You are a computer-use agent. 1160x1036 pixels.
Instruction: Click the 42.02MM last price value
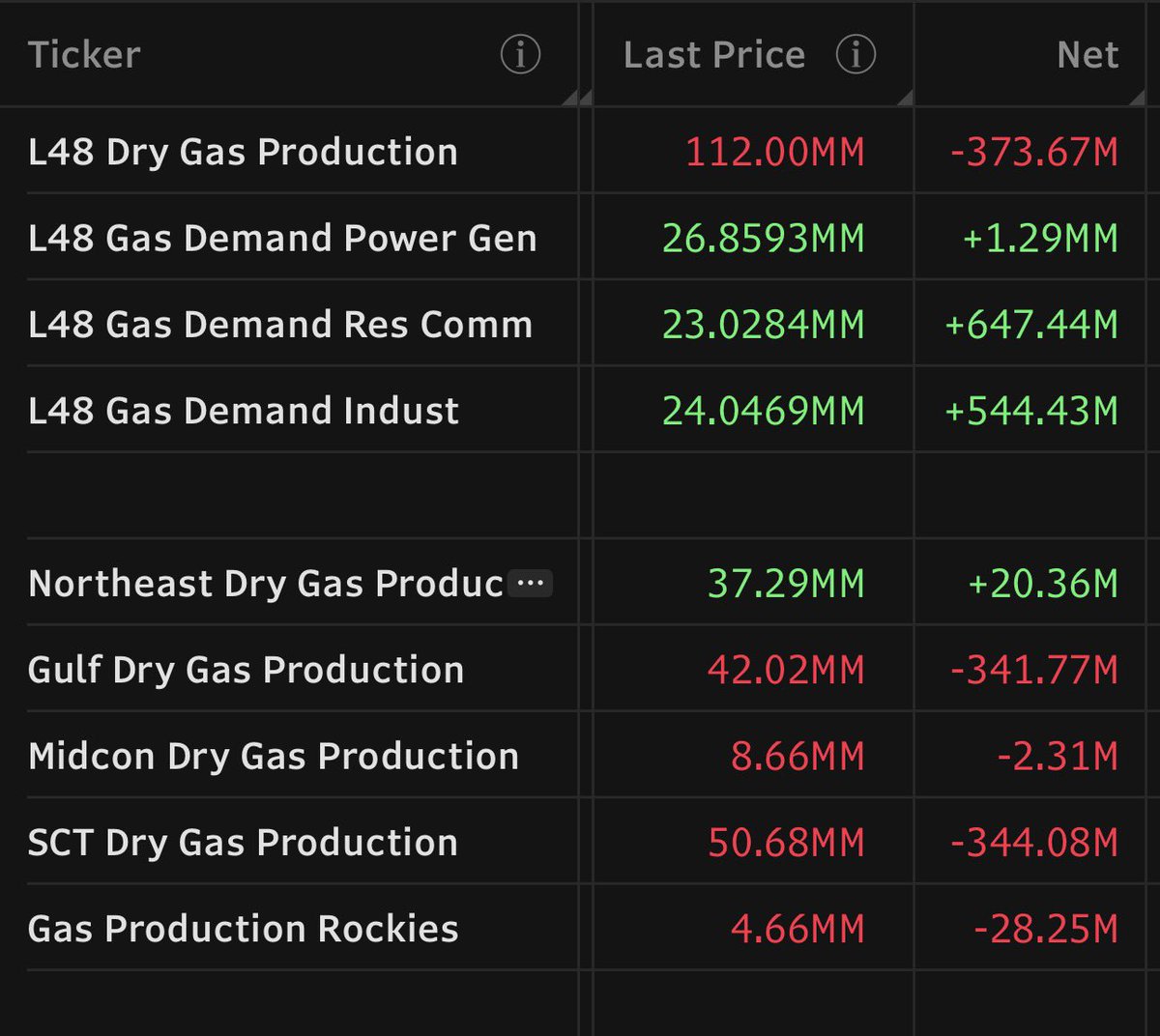(x=787, y=670)
